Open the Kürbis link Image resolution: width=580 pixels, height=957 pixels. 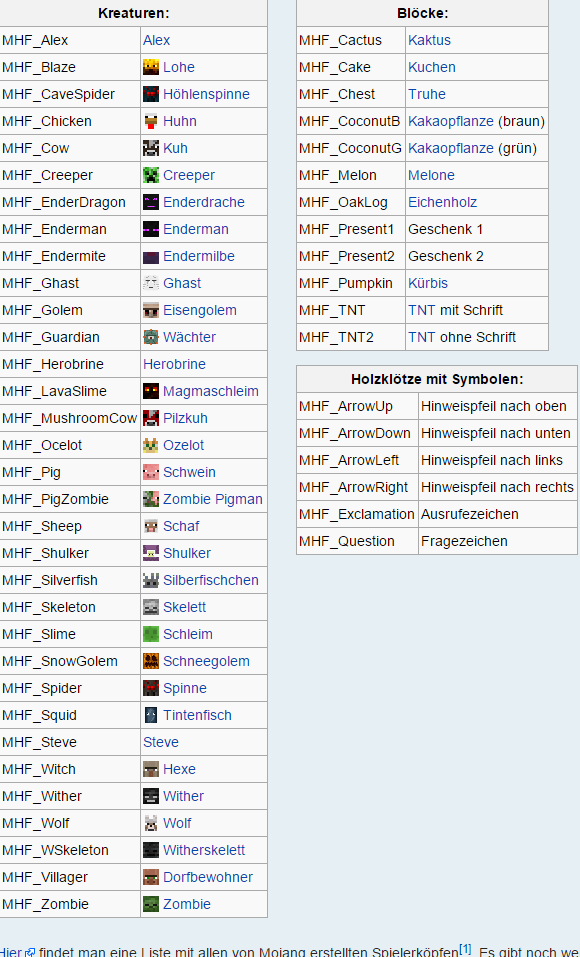coord(428,283)
